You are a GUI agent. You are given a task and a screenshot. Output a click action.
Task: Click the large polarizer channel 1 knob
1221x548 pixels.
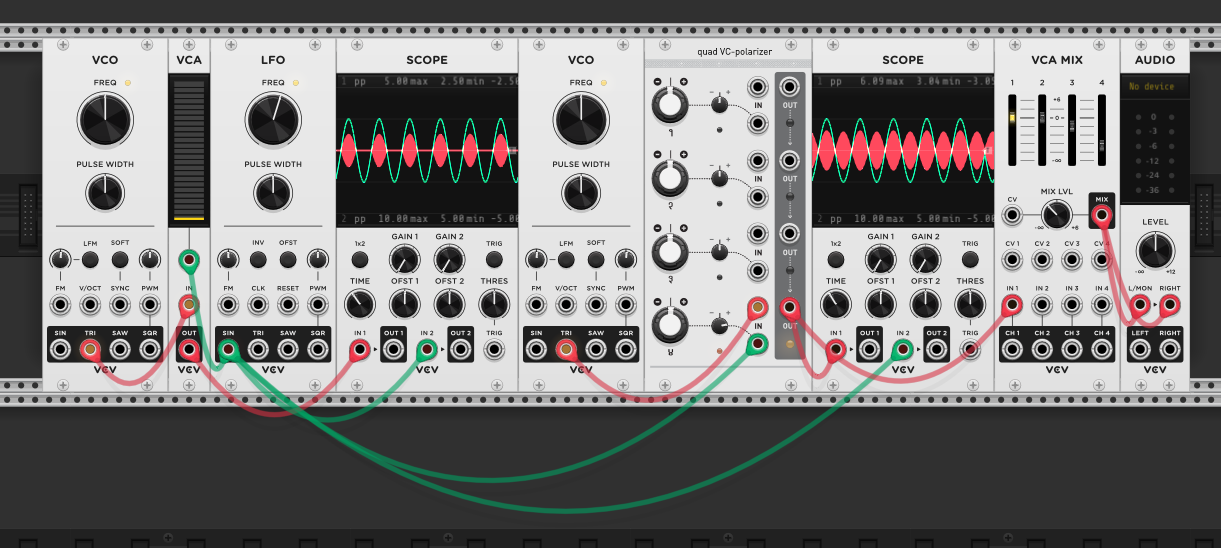[x=671, y=103]
